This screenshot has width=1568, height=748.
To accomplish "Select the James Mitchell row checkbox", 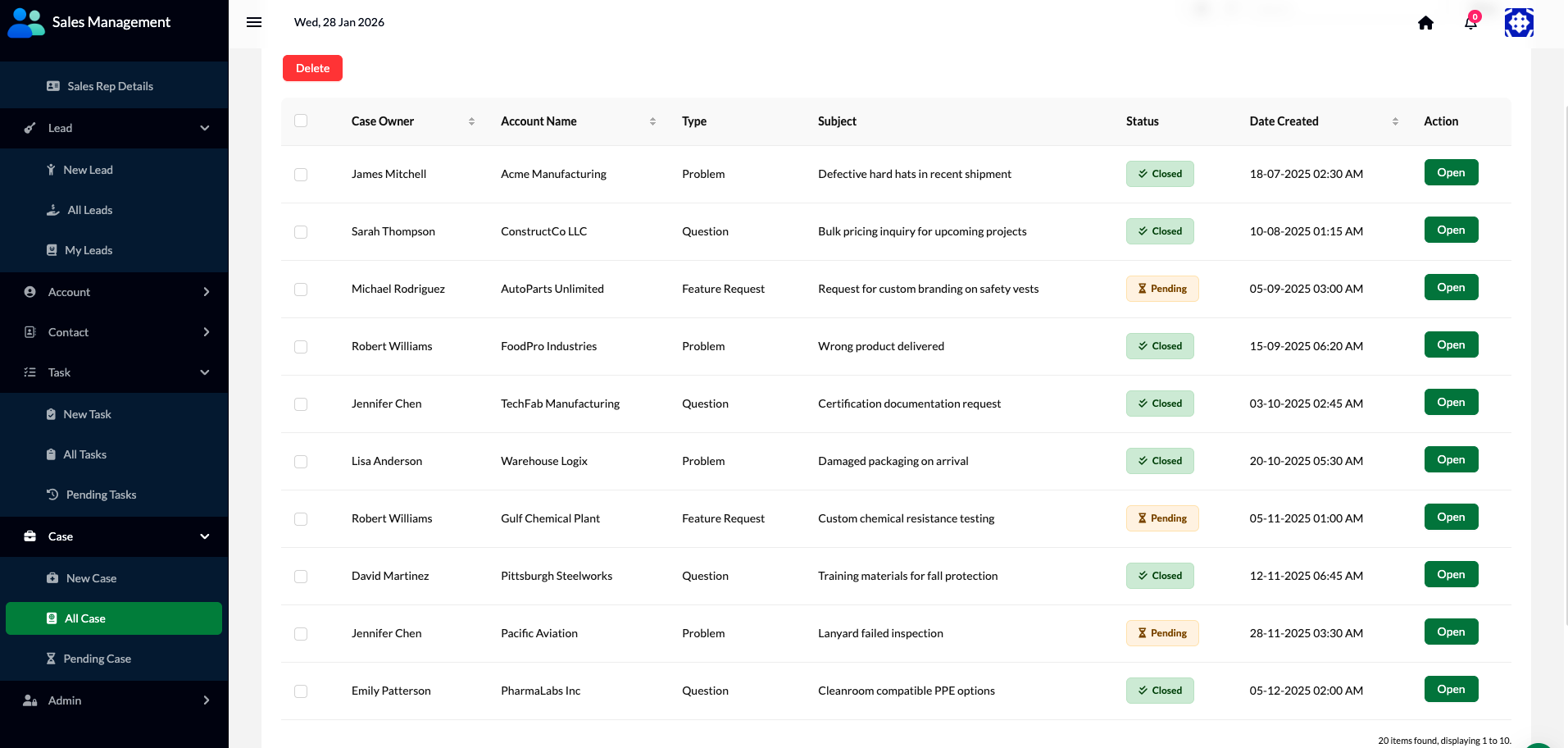I will tap(301, 175).
